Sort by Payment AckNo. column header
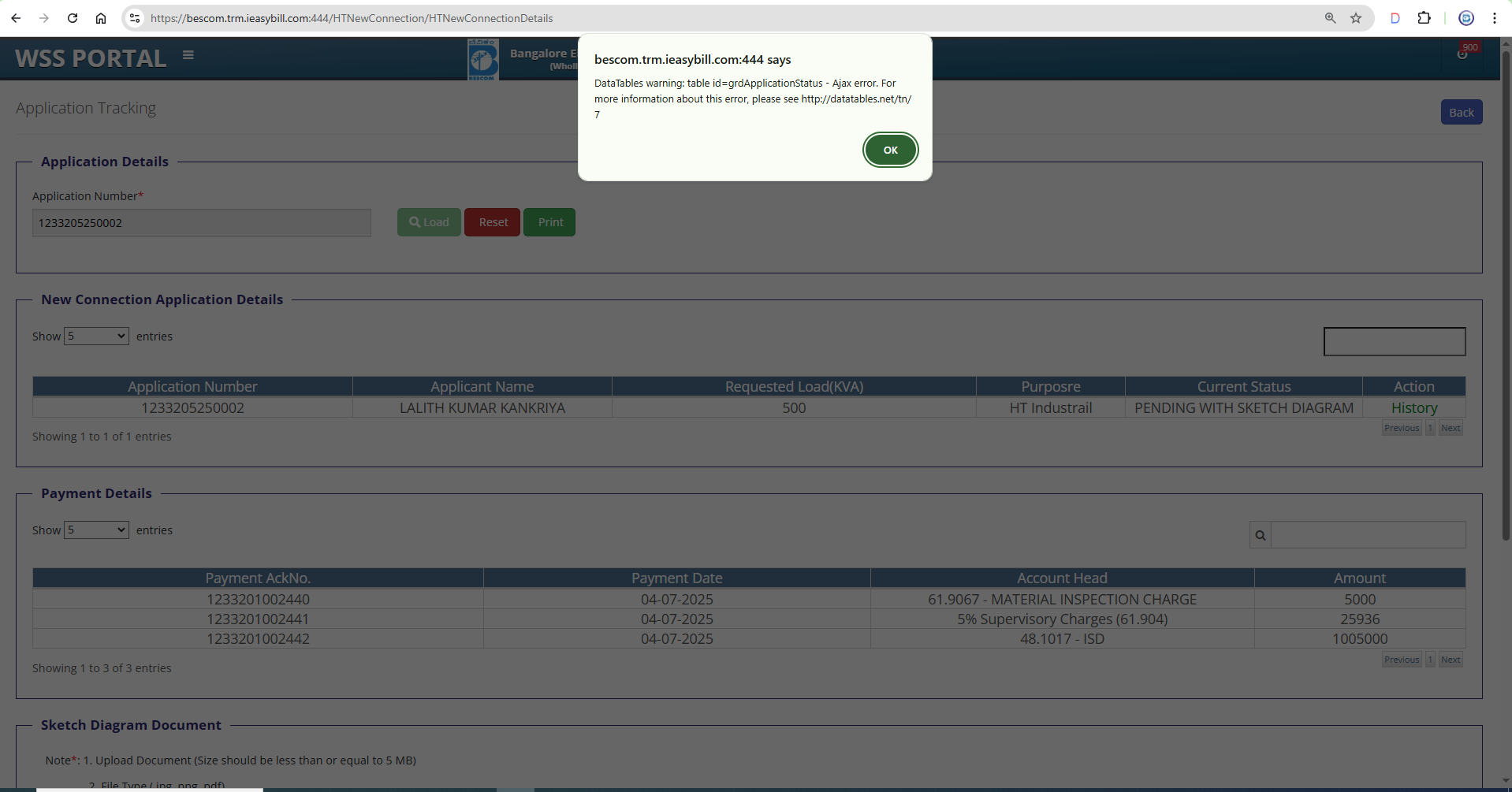 (258, 578)
